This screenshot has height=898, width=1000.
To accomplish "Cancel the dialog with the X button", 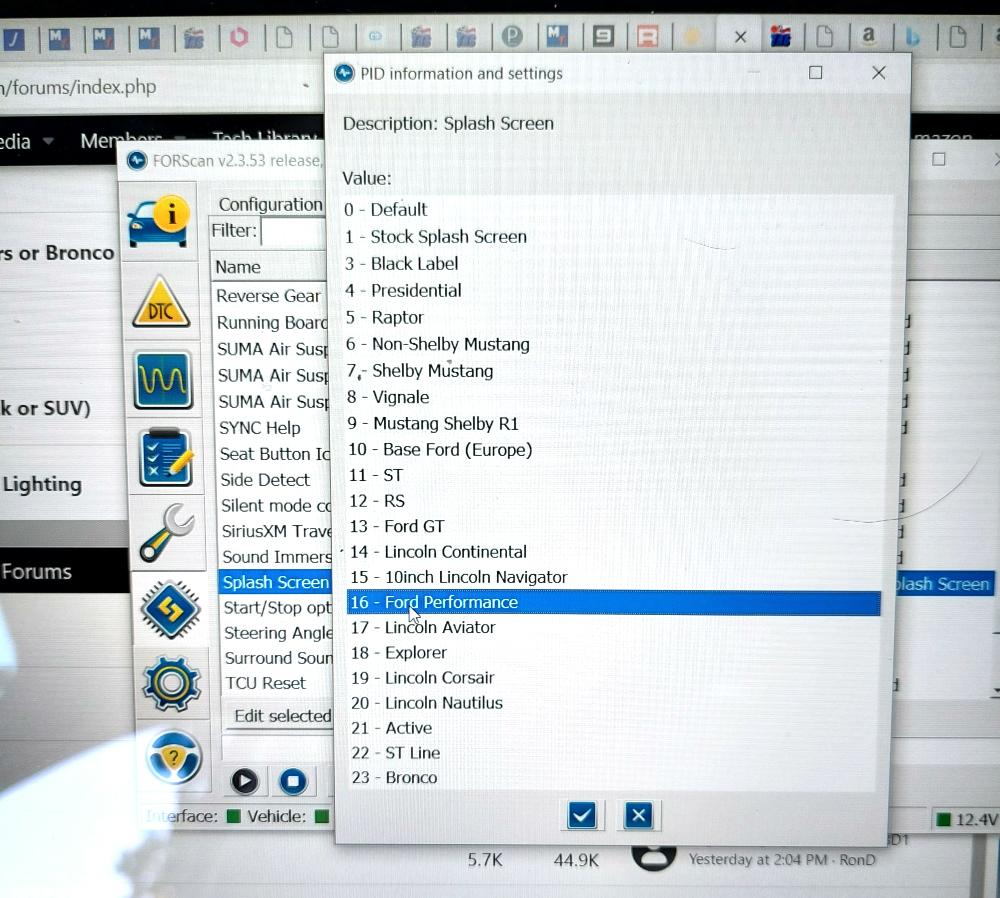I will tap(638, 815).
